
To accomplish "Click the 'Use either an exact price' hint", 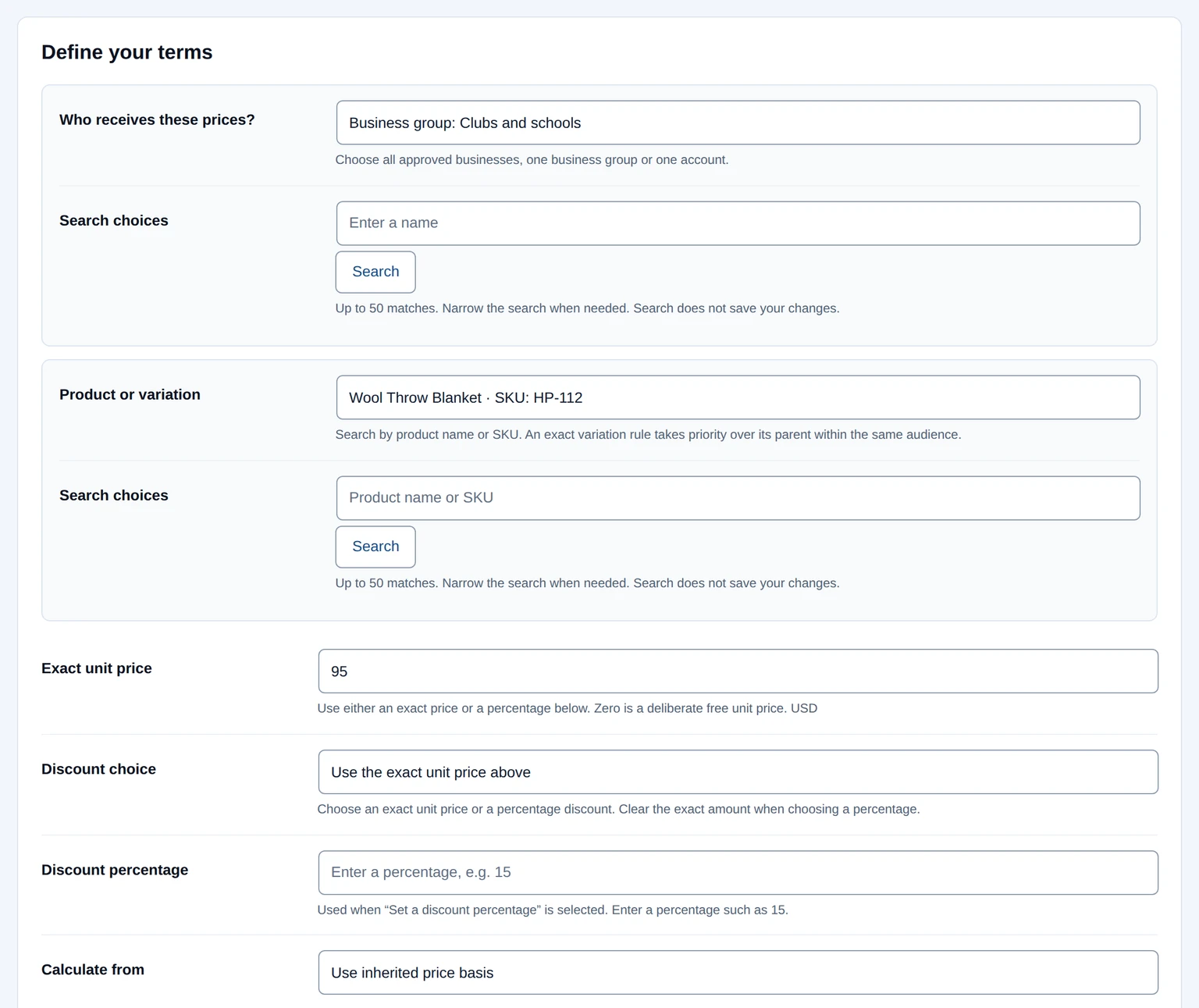I will (x=567, y=708).
